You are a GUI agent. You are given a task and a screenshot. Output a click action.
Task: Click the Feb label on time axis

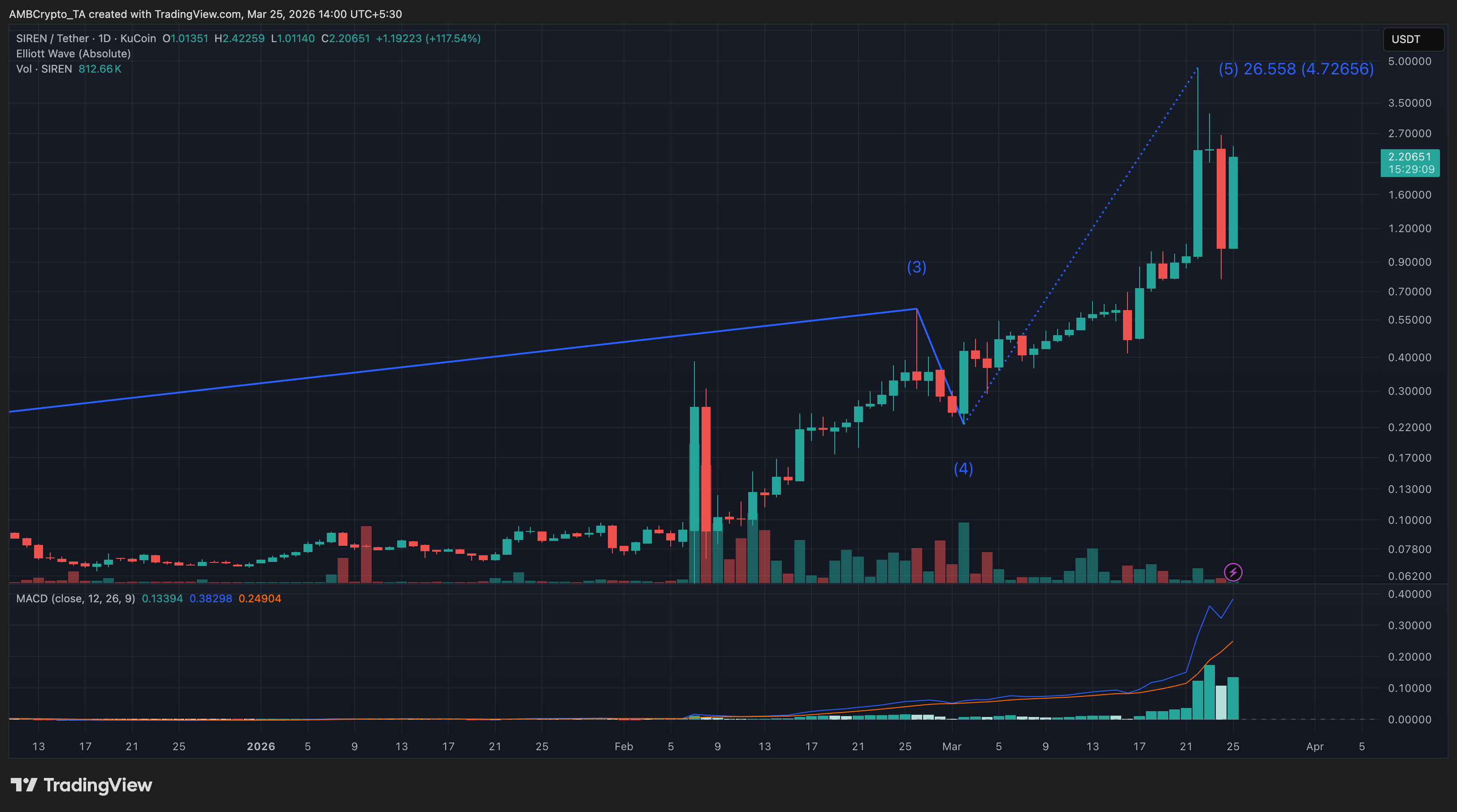pos(623,747)
